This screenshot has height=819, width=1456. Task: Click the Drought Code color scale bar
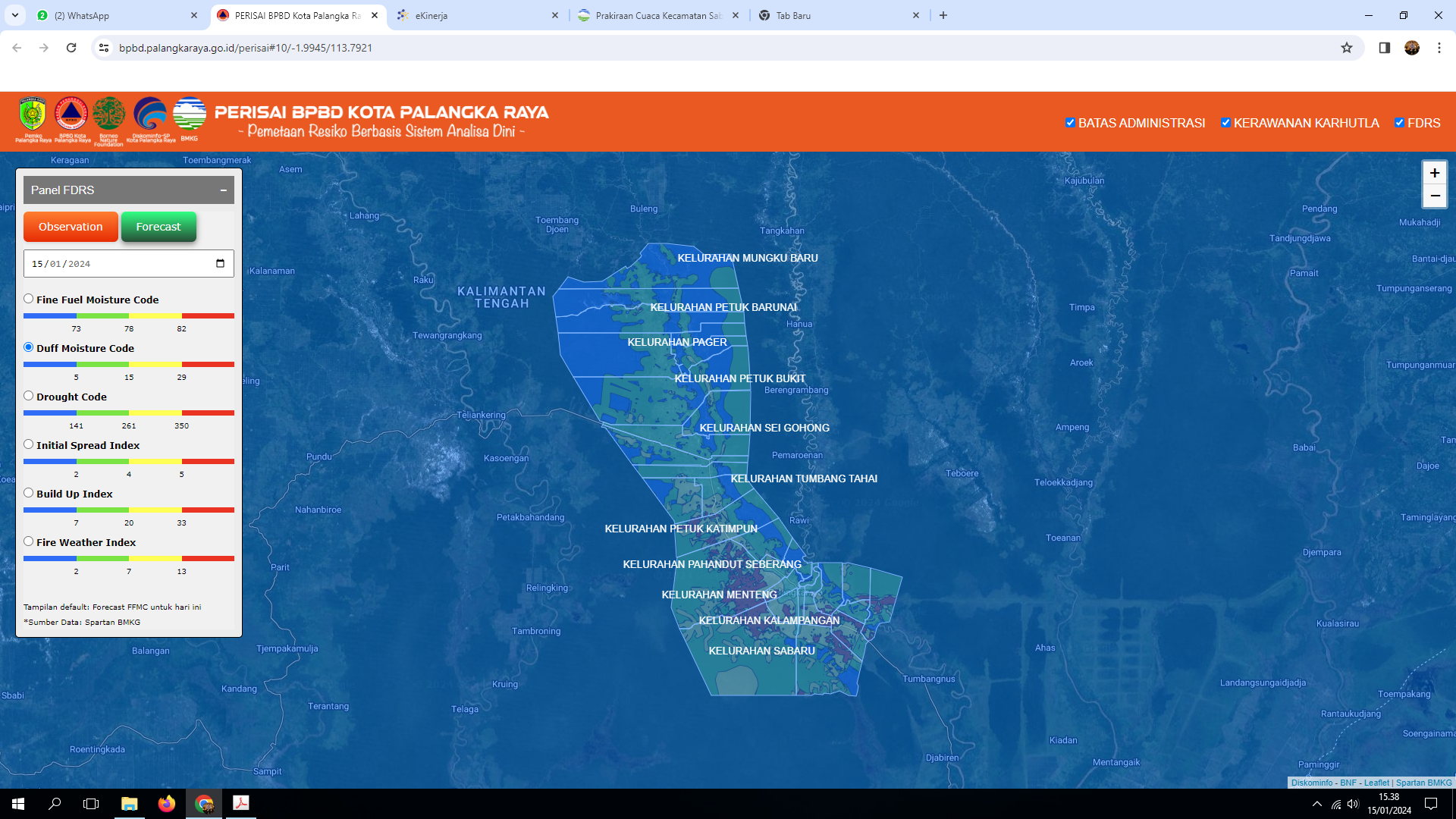tap(129, 413)
